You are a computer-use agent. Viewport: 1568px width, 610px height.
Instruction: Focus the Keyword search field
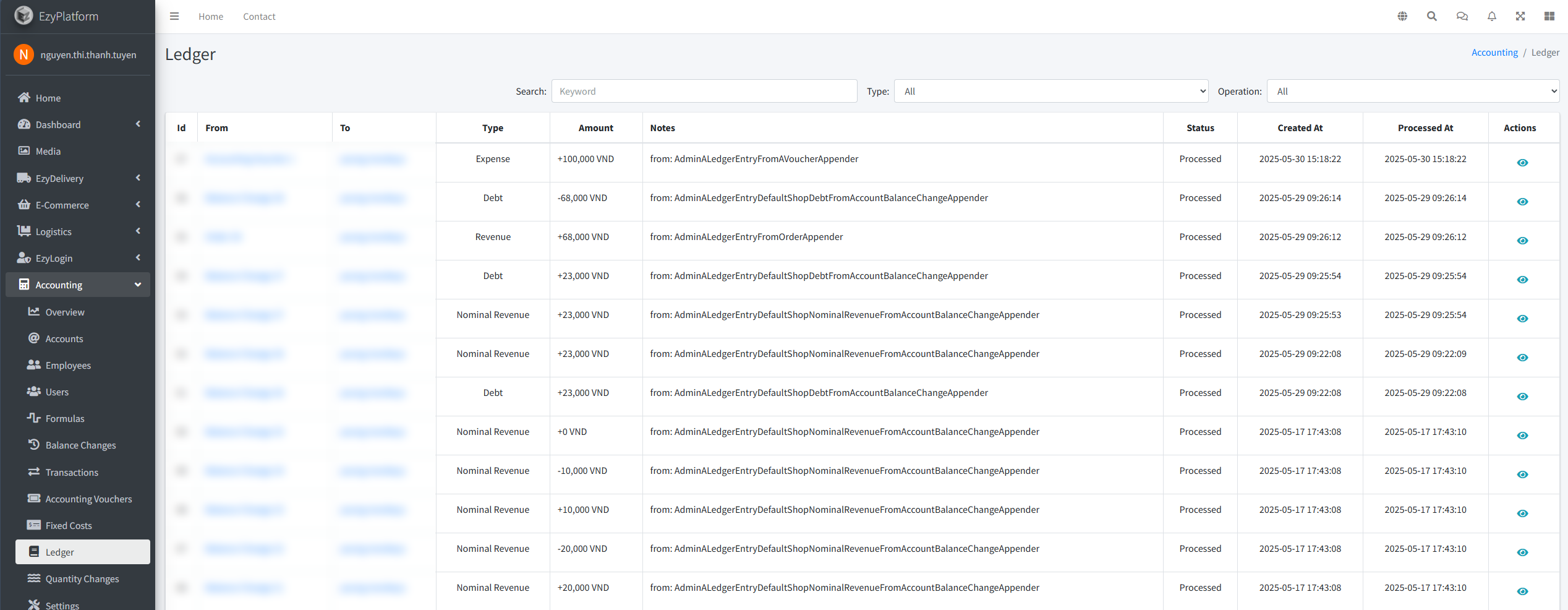pyautogui.click(x=704, y=91)
